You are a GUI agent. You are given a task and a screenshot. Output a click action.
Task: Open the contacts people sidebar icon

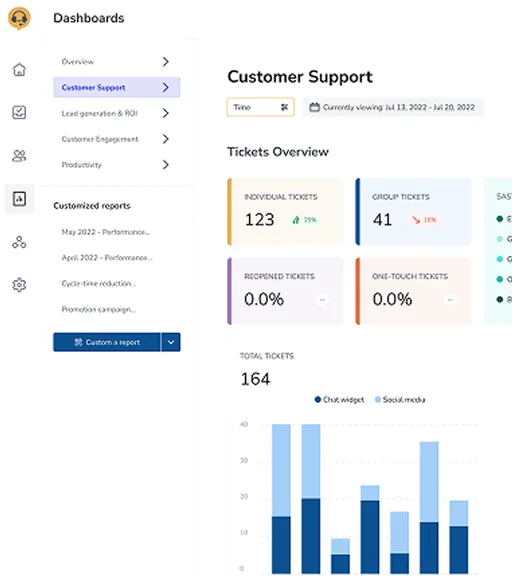(x=19, y=156)
